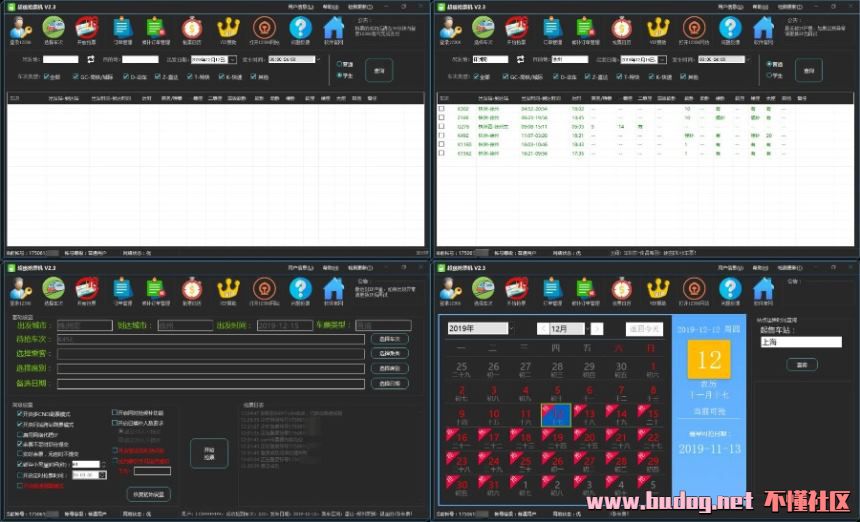Toggle 全部 train-type checkbox in empty-results window

pos(47,77)
